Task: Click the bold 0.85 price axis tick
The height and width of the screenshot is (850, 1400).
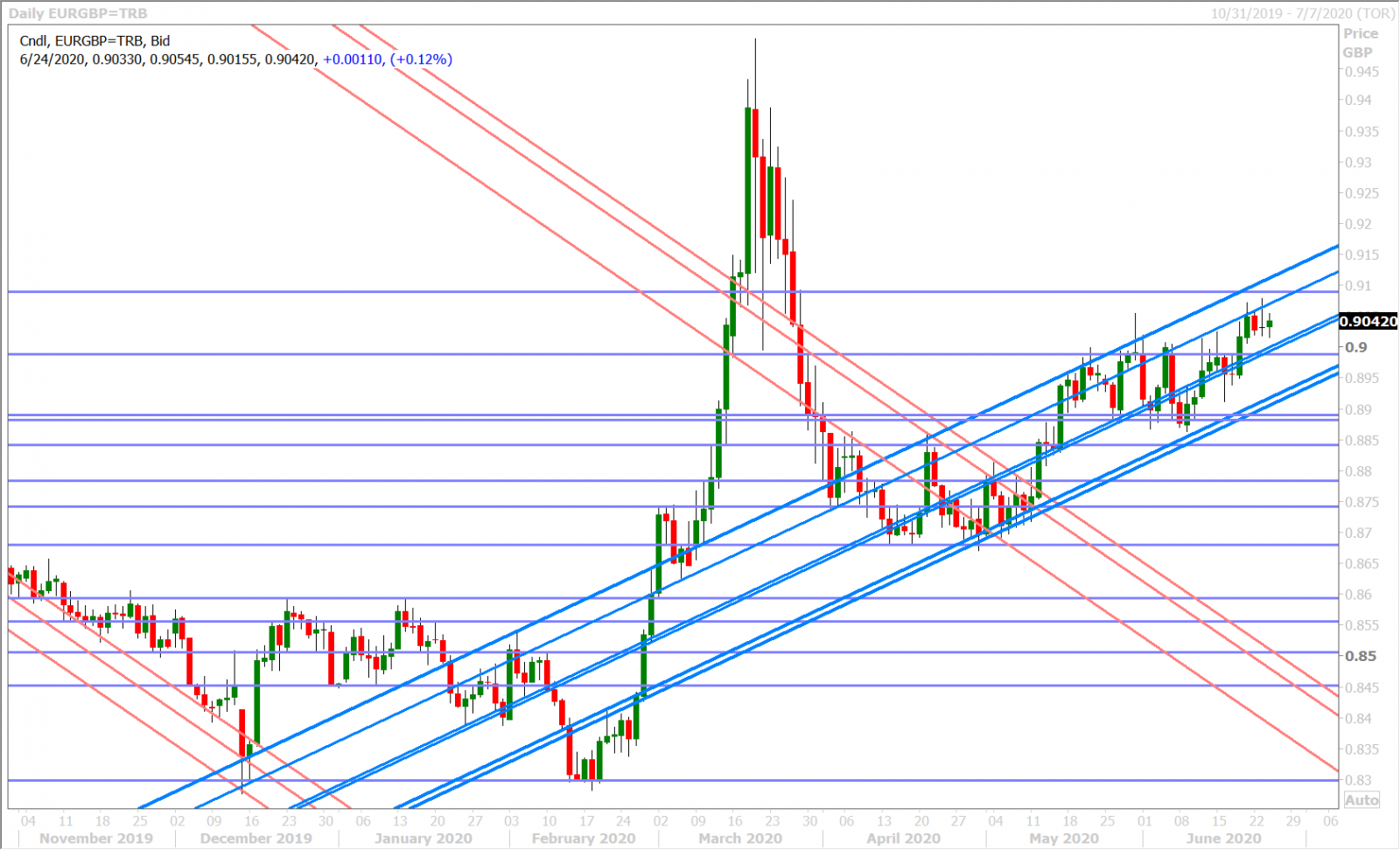Action: tap(1360, 656)
